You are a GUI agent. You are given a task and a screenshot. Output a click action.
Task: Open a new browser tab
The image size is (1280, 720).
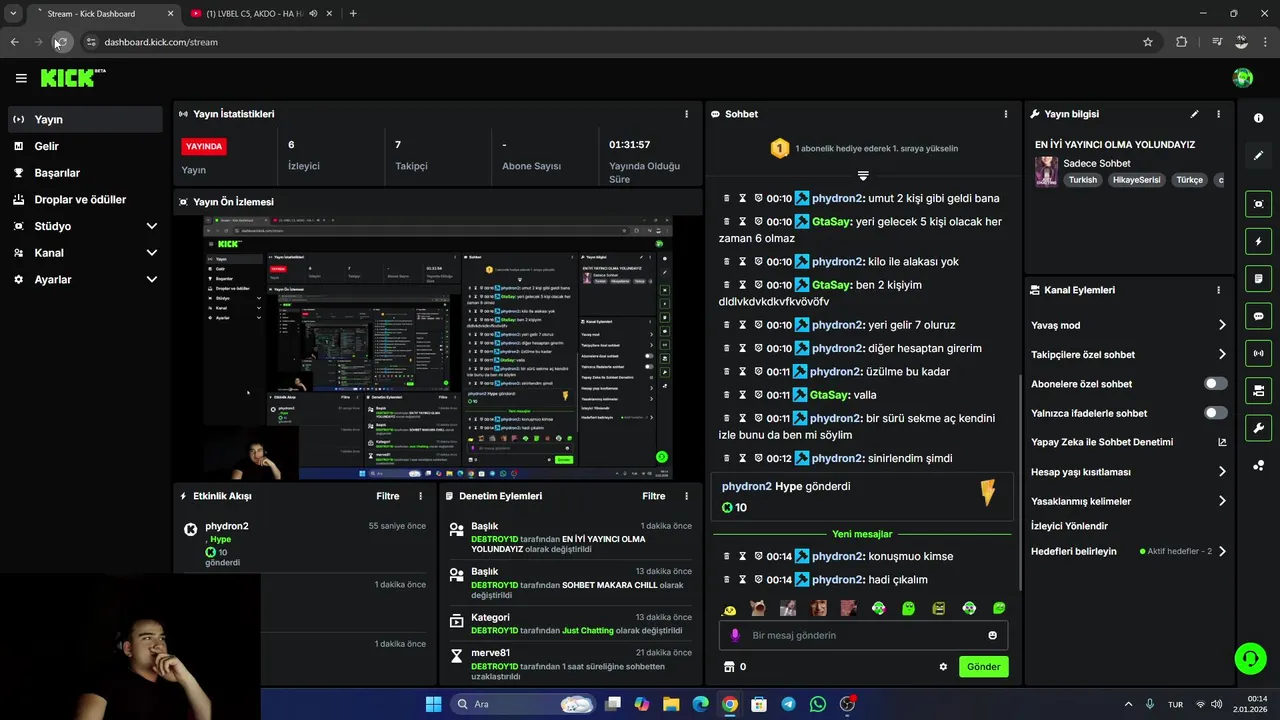click(x=353, y=14)
